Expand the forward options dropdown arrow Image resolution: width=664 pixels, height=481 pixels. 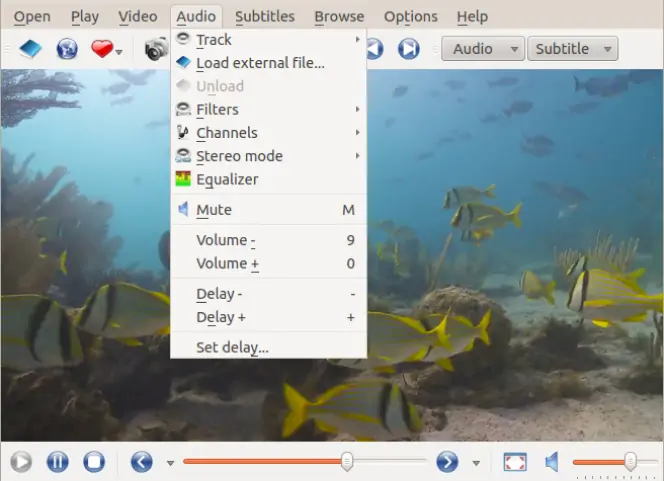click(476, 463)
